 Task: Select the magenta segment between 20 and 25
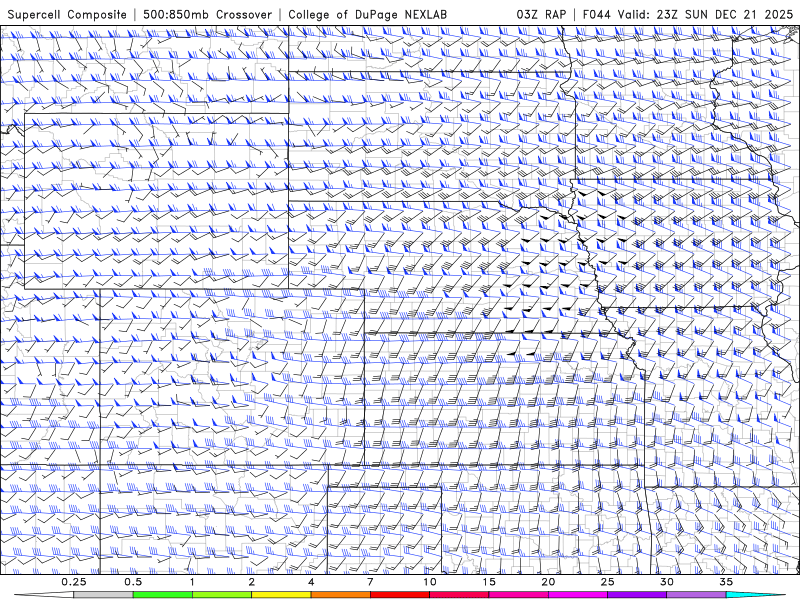pyautogui.click(x=578, y=595)
